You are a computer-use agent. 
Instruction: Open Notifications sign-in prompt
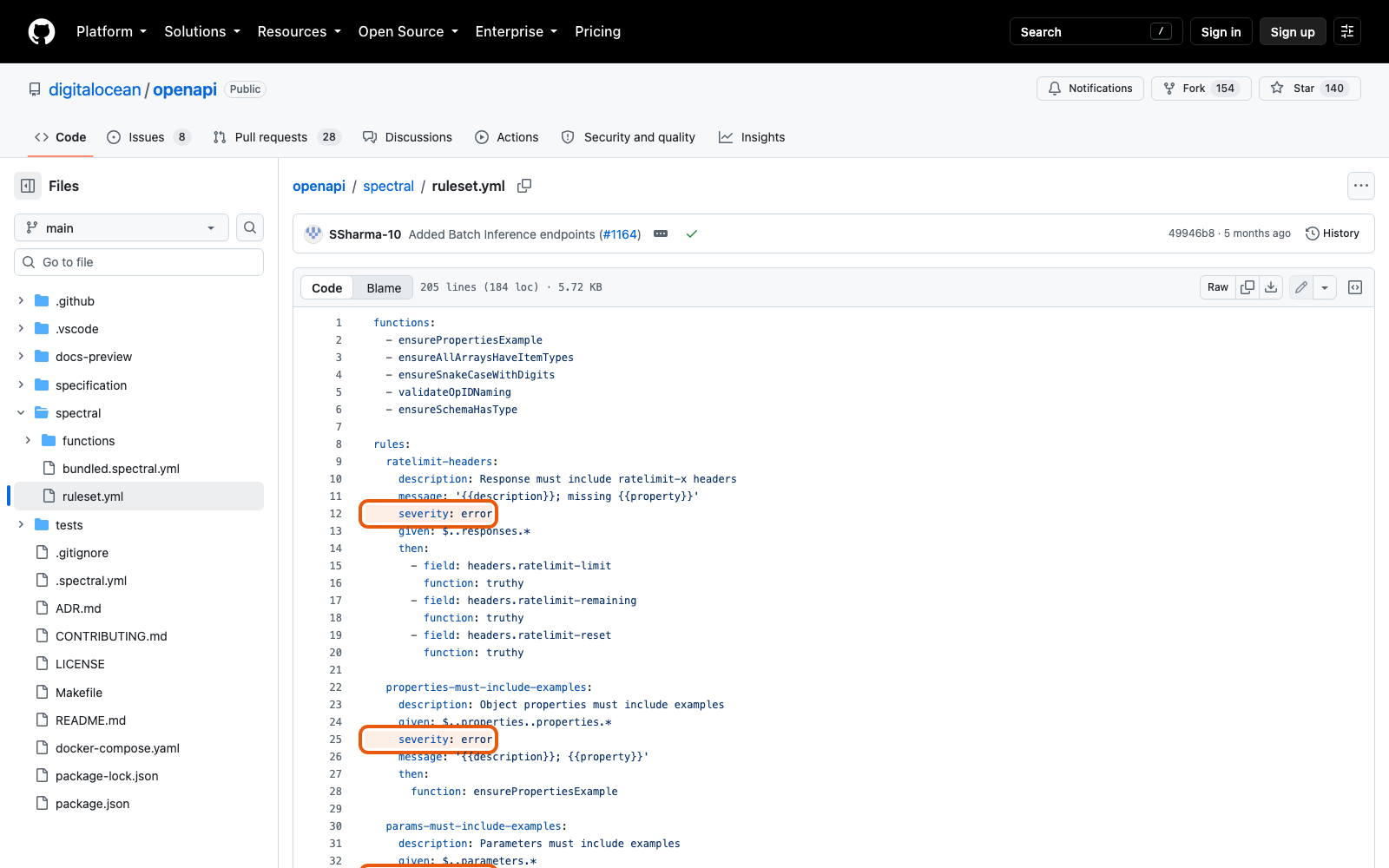click(x=1090, y=89)
